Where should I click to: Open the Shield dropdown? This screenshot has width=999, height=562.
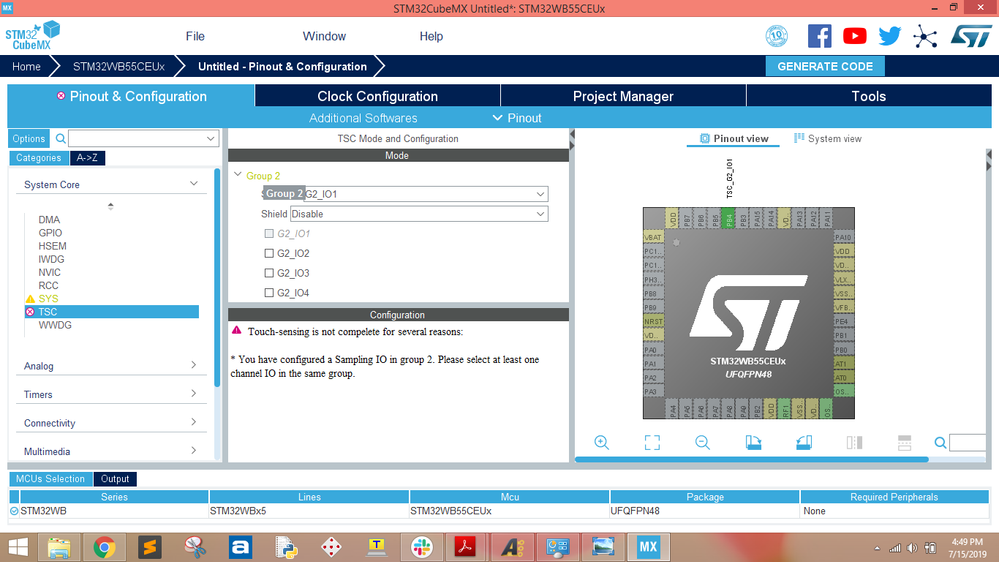click(419, 214)
